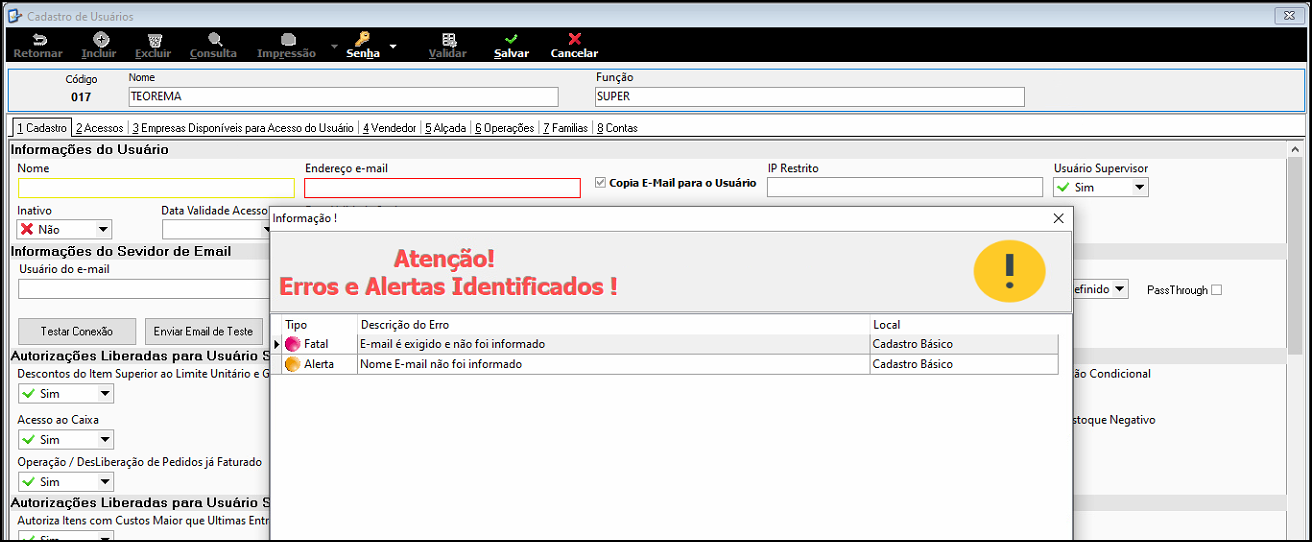Click the Cadastro de Usuários title icon
The image size is (1312, 542).
[14, 16]
